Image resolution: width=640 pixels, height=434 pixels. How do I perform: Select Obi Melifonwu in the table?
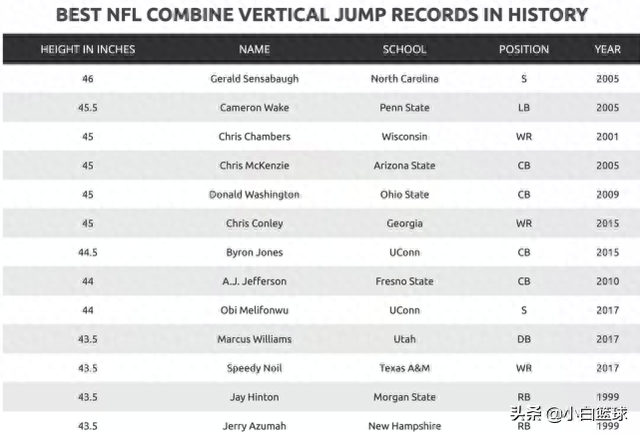click(254, 310)
